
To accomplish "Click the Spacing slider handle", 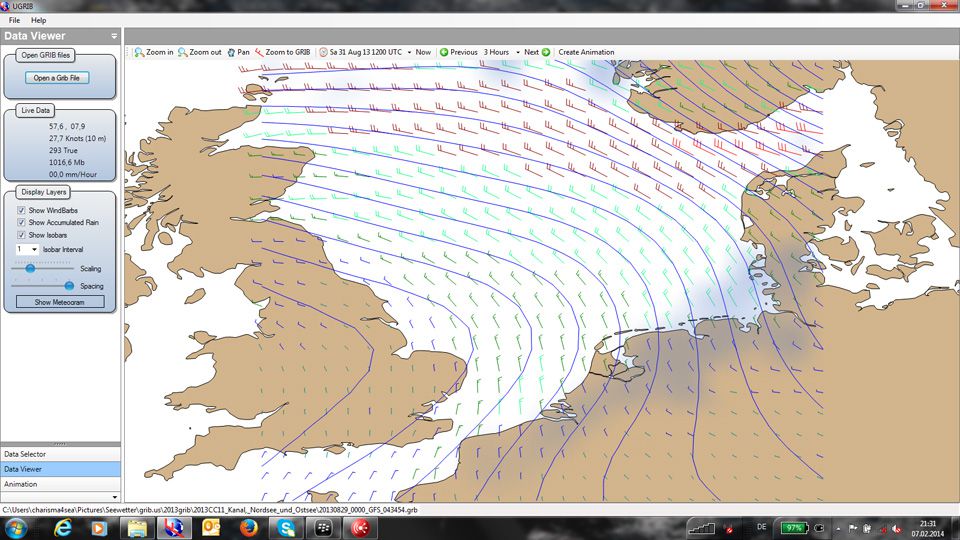I will pyautogui.click(x=69, y=285).
